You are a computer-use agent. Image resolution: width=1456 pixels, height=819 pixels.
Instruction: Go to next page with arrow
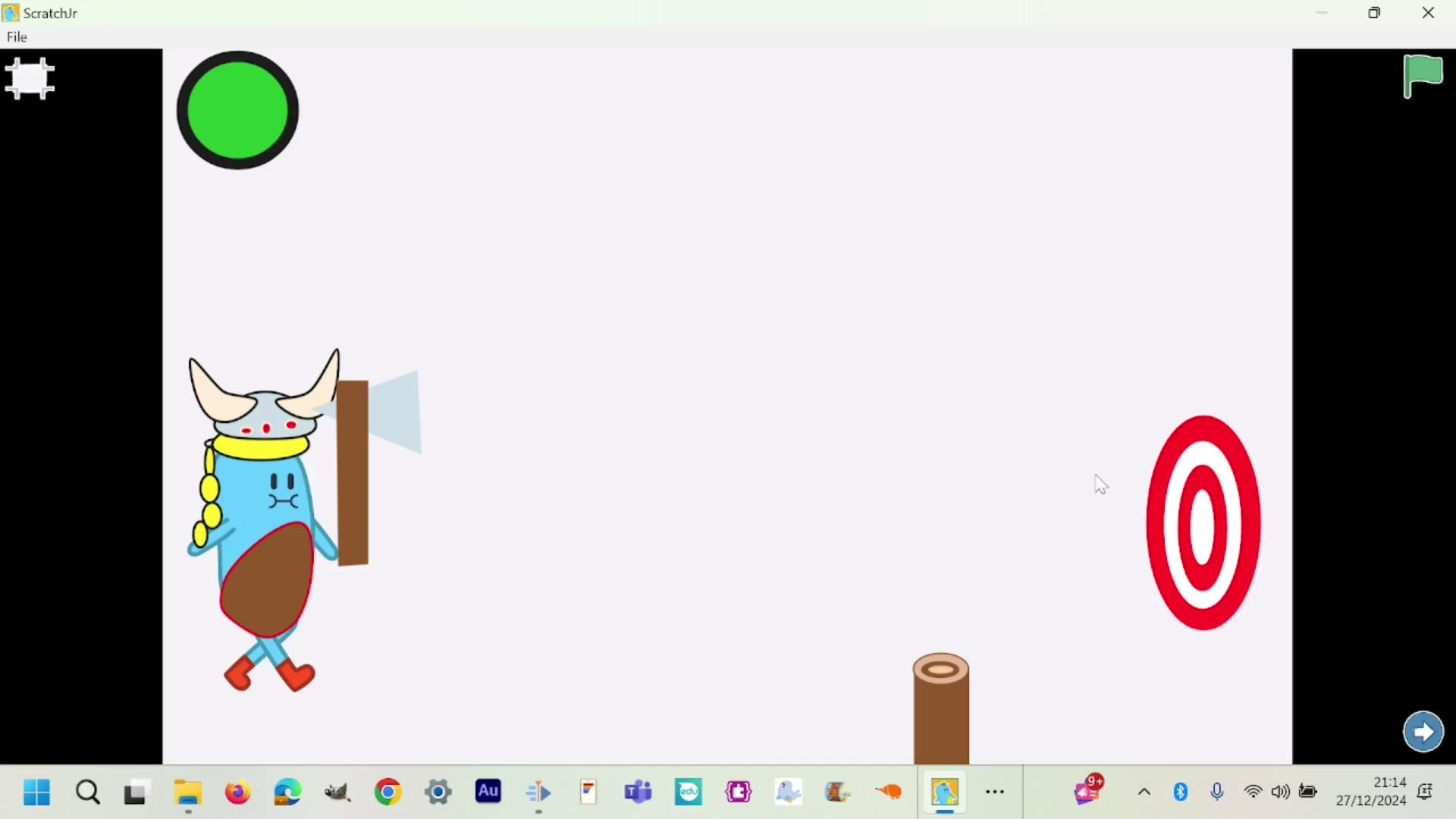coord(1423,732)
